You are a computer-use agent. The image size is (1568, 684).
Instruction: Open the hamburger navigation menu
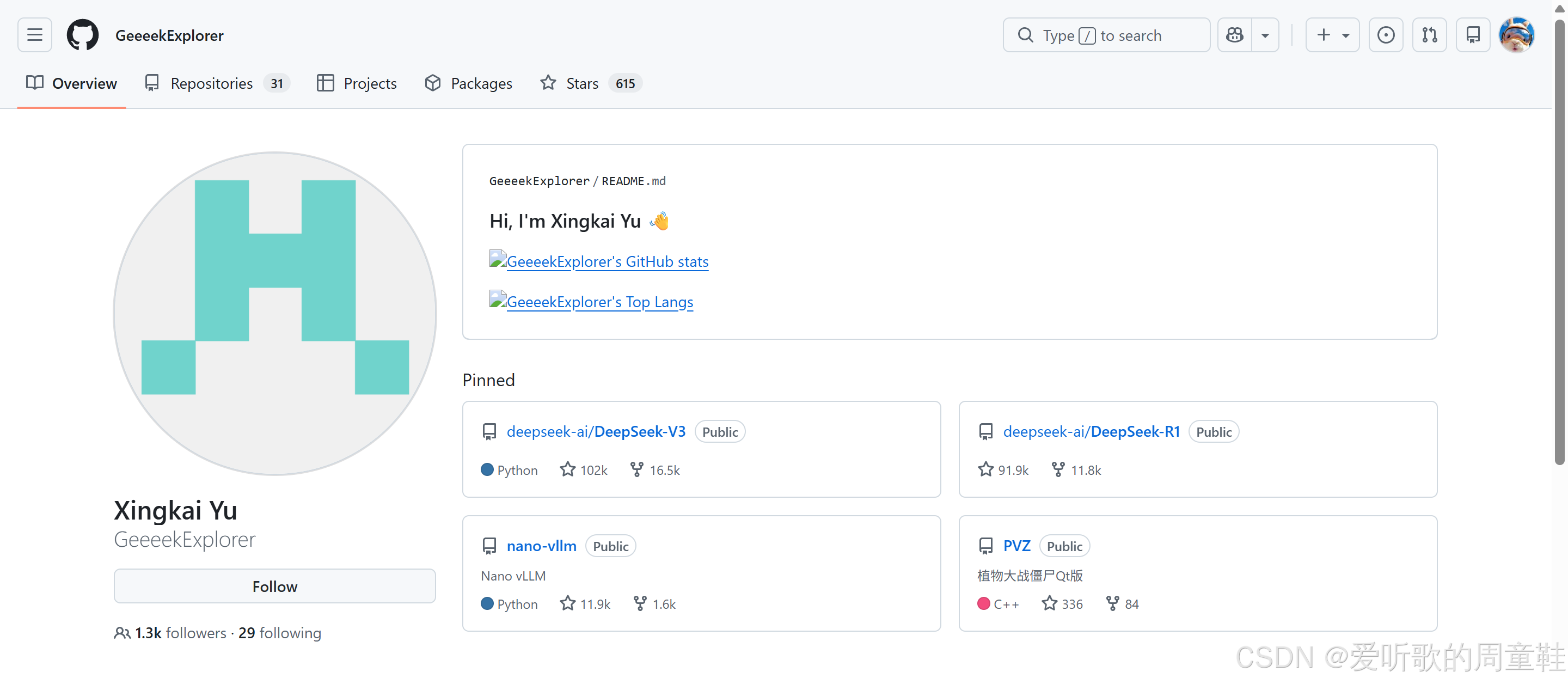click(x=35, y=35)
